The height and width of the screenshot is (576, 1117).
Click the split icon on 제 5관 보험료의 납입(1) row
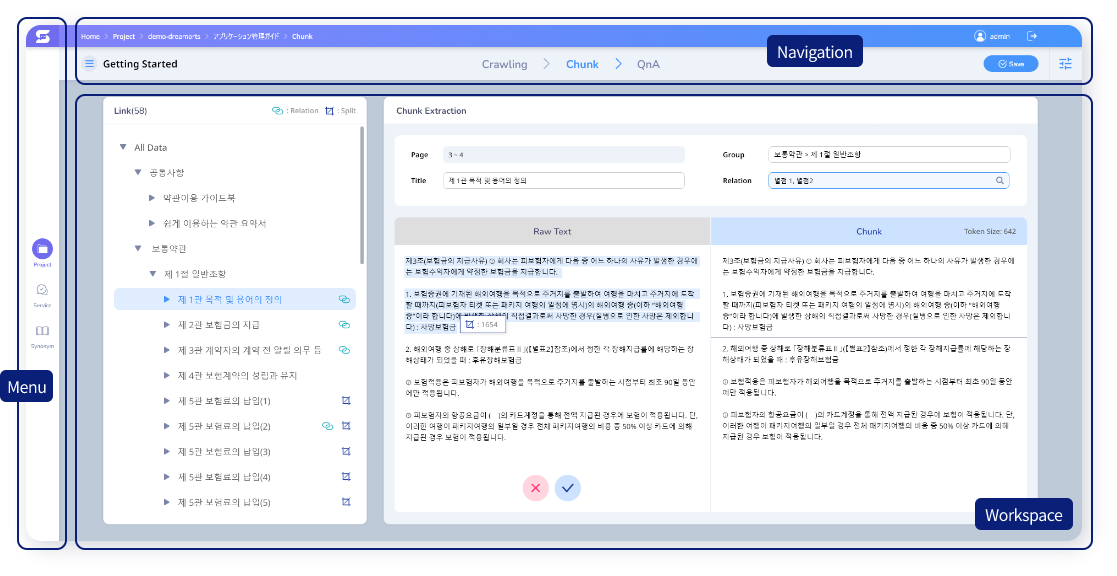346,401
